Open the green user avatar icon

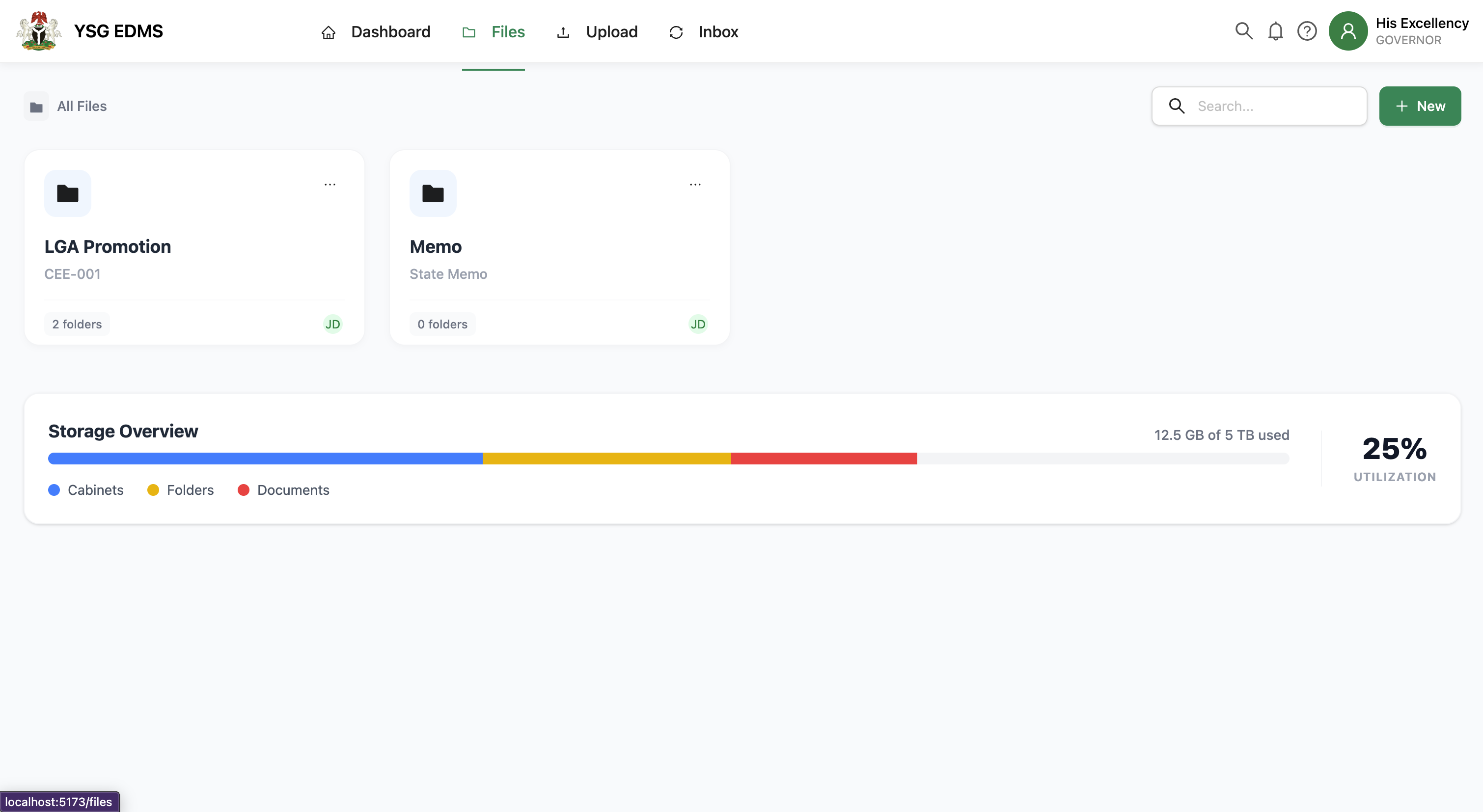[x=1347, y=31]
